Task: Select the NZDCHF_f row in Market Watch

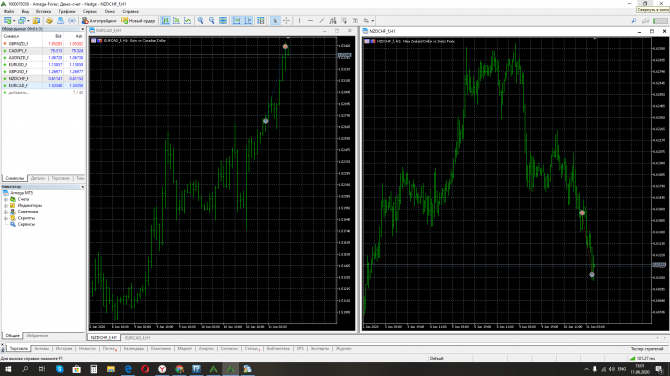Action: click(x=43, y=79)
